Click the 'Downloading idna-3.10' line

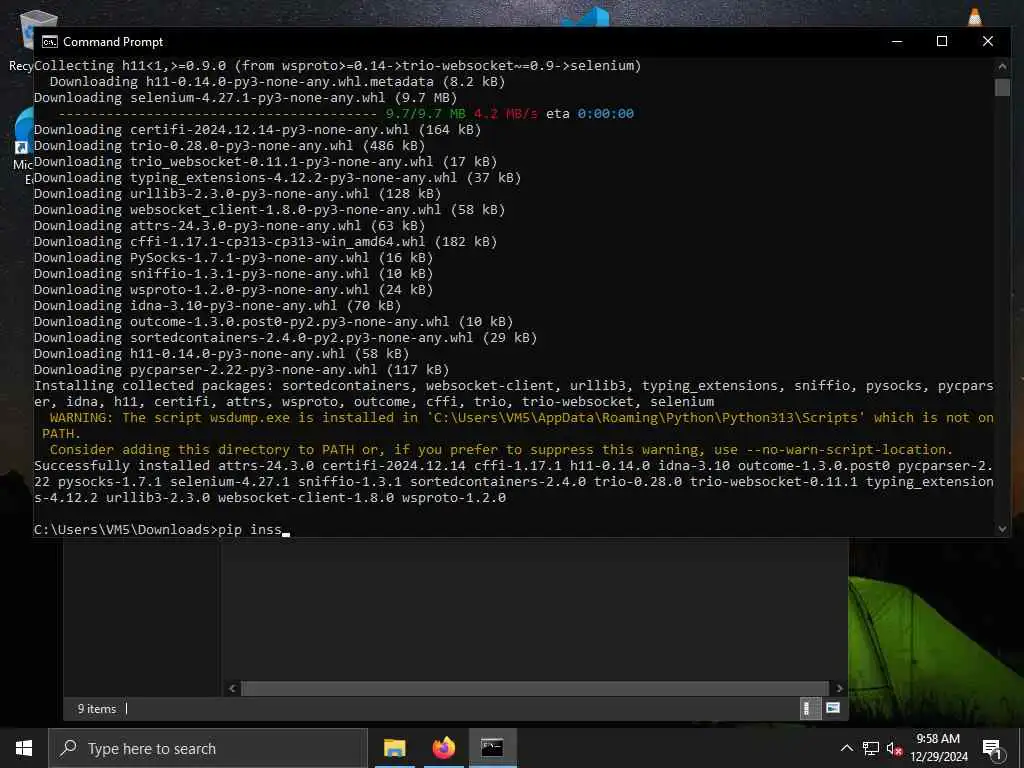click(217, 306)
